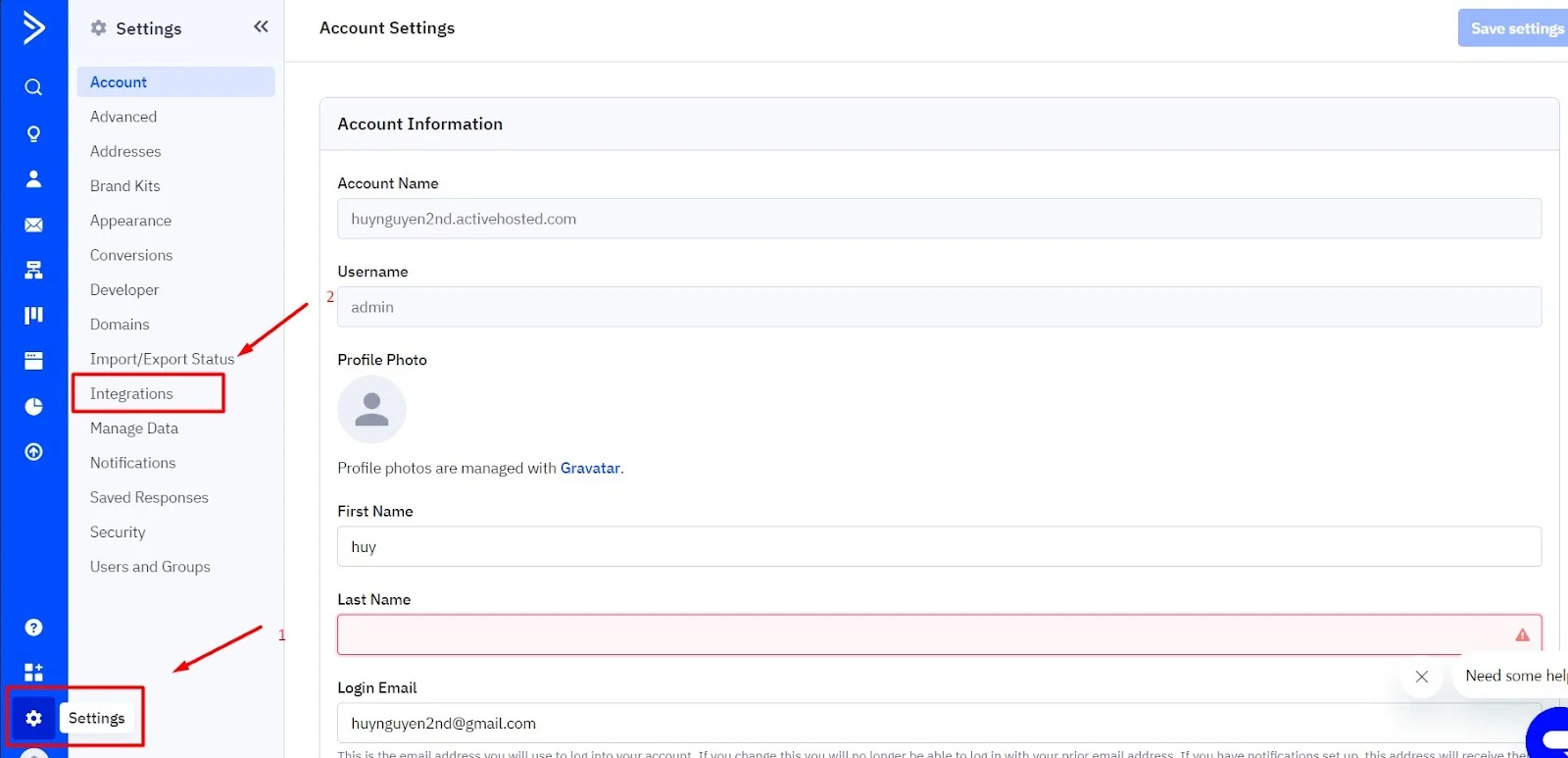Click the Settings header in sidebar
Screen dimensions: 1568x758
tap(137, 28)
